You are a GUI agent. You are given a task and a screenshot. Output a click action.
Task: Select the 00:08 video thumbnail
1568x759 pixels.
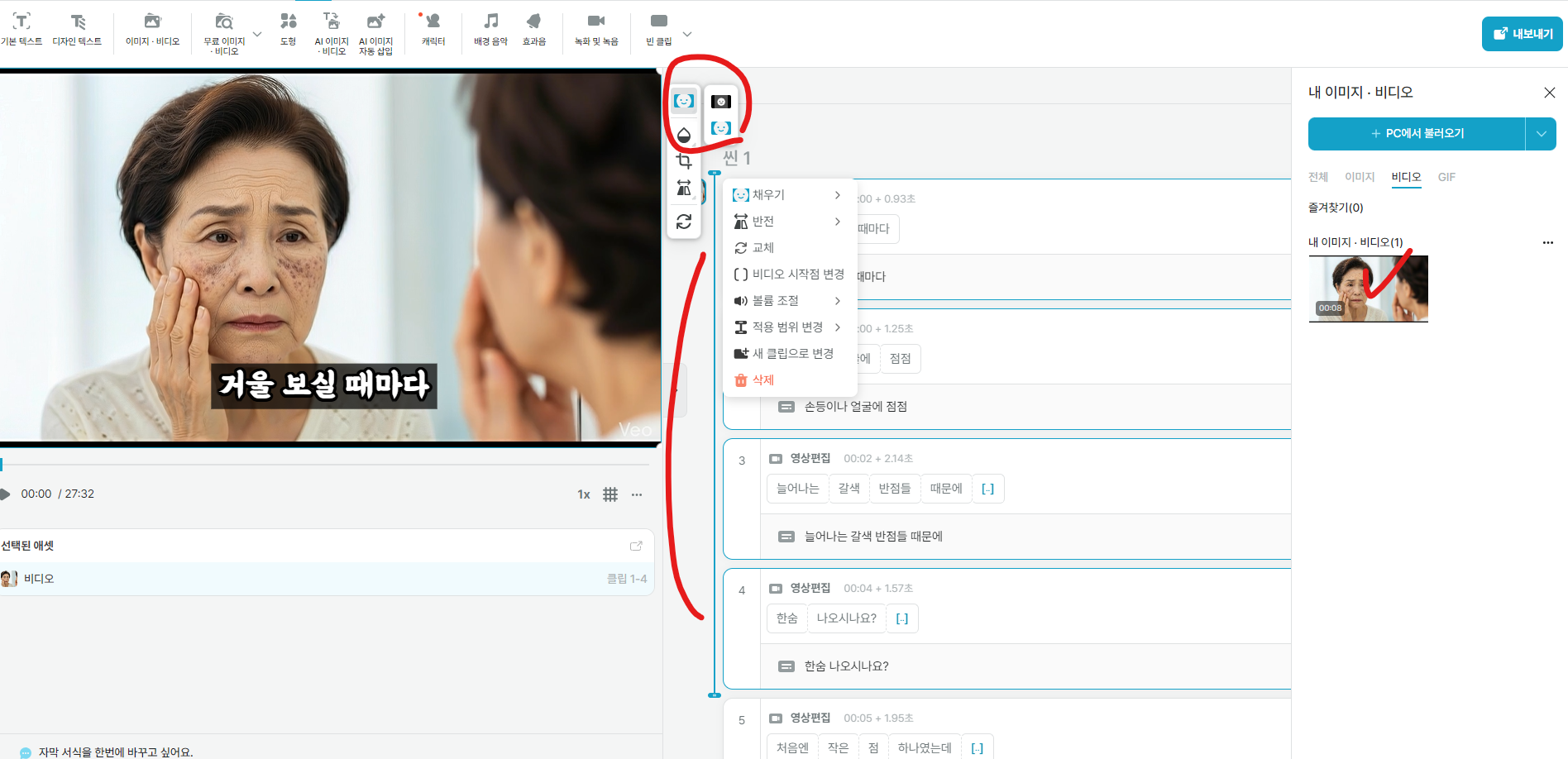[1367, 288]
